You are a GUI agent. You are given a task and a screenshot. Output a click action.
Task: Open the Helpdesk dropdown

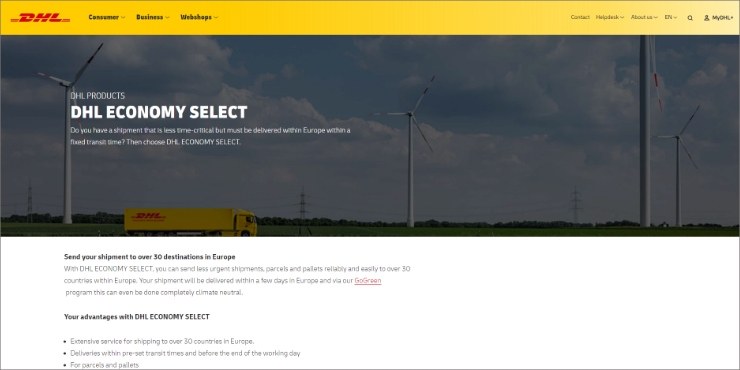coord(610,17)
